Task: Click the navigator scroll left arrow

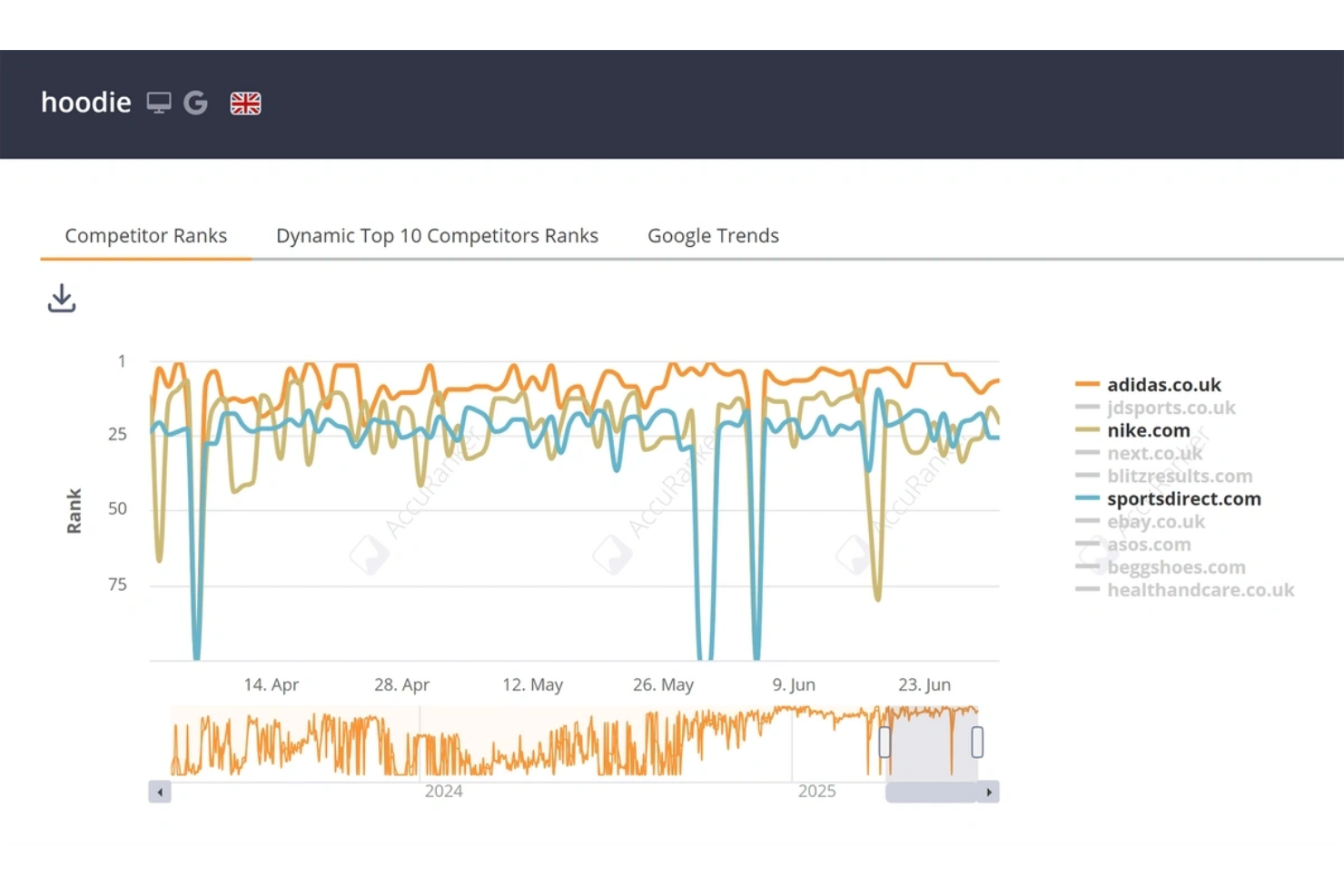Action: [160, 792]
